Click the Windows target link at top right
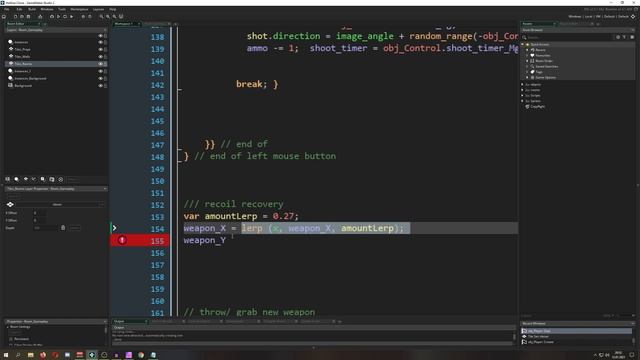The image size is (640, 360). pyautogui.click(x=574, y=17)
